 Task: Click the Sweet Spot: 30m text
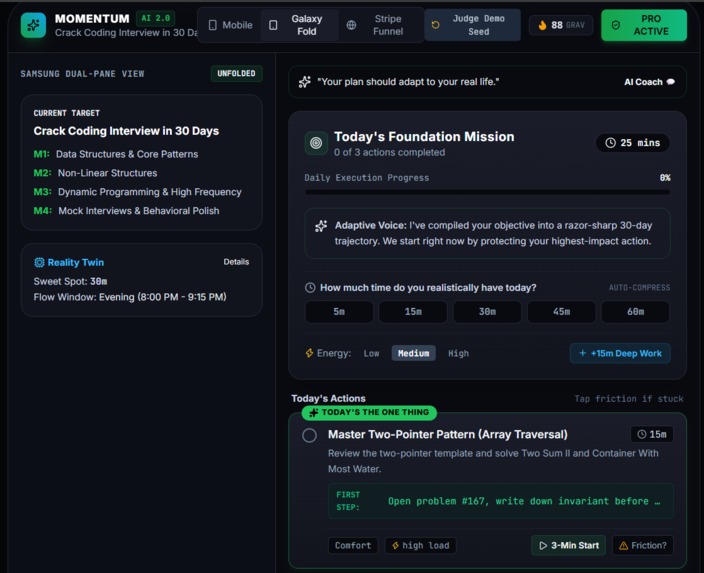[x=70, y=282]
